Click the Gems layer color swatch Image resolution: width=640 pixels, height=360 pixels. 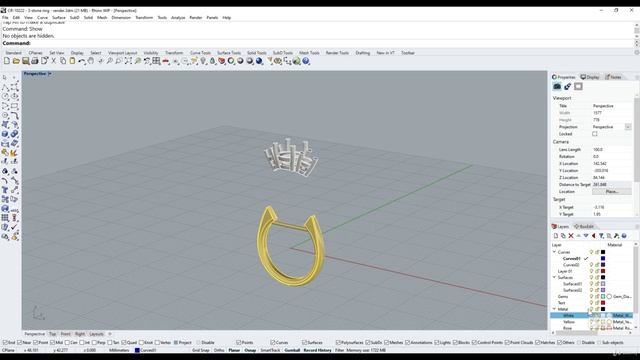pyautogui.click(x=603, y=296)
